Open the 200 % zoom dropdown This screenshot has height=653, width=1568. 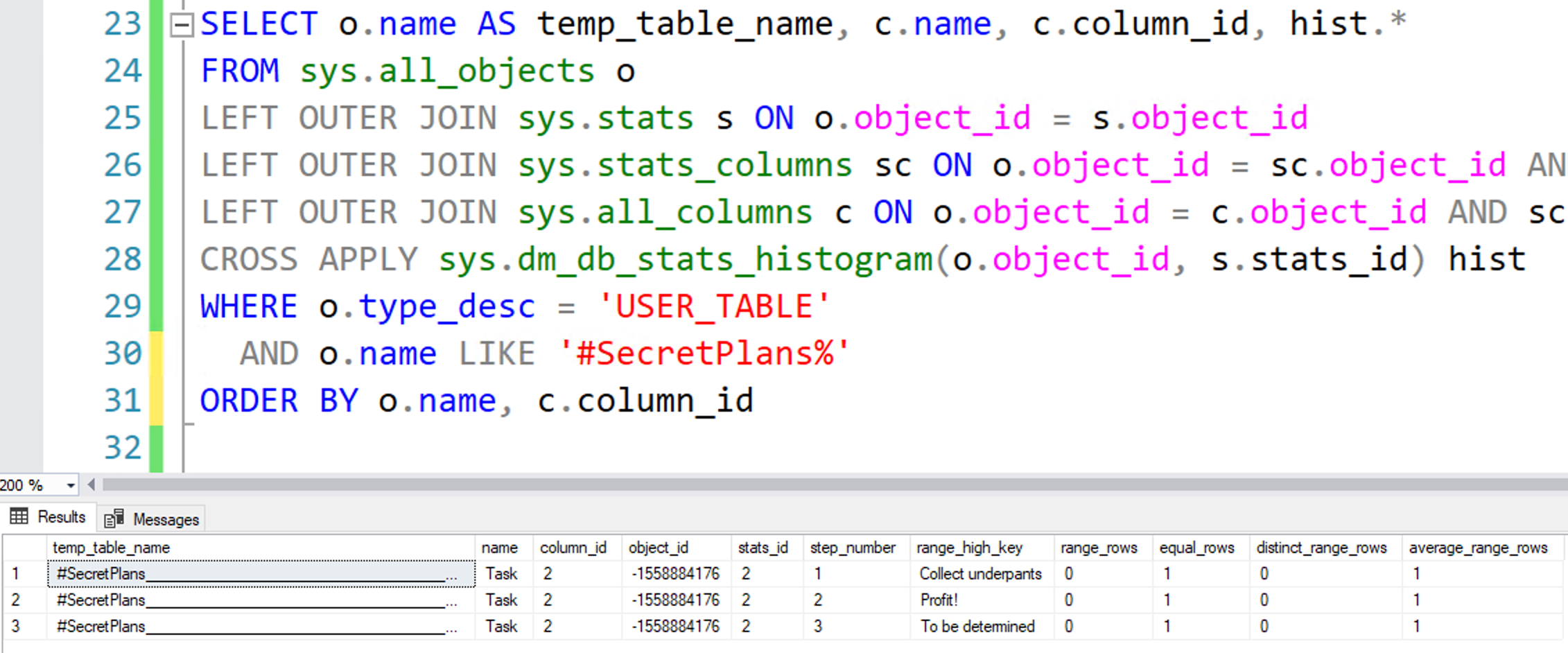click(x=70, y=485)
